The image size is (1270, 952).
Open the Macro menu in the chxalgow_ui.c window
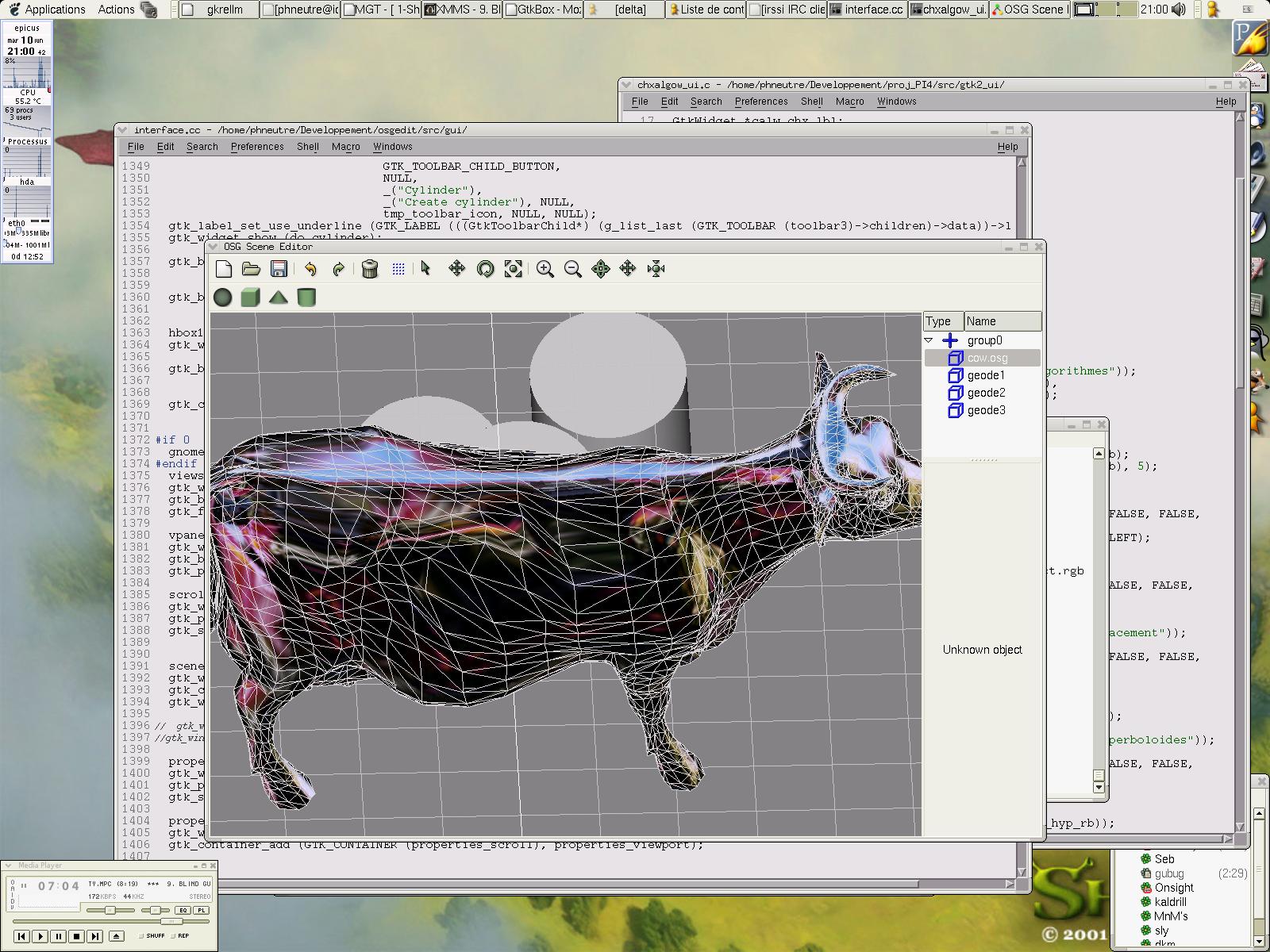(849, 102)
